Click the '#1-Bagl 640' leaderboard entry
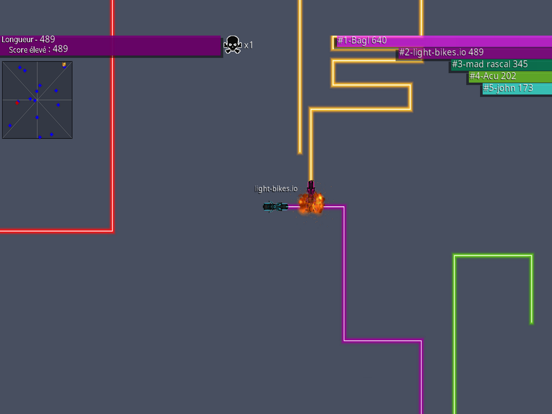This screenshot has height=414, width=552. pyautogui.click(x=444, y=41)
